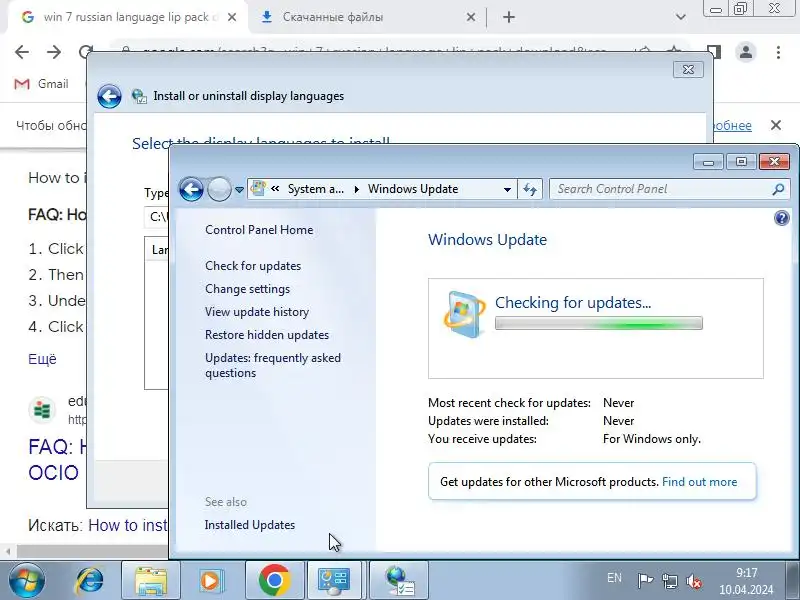Open View update history

[x=257, y=312]
